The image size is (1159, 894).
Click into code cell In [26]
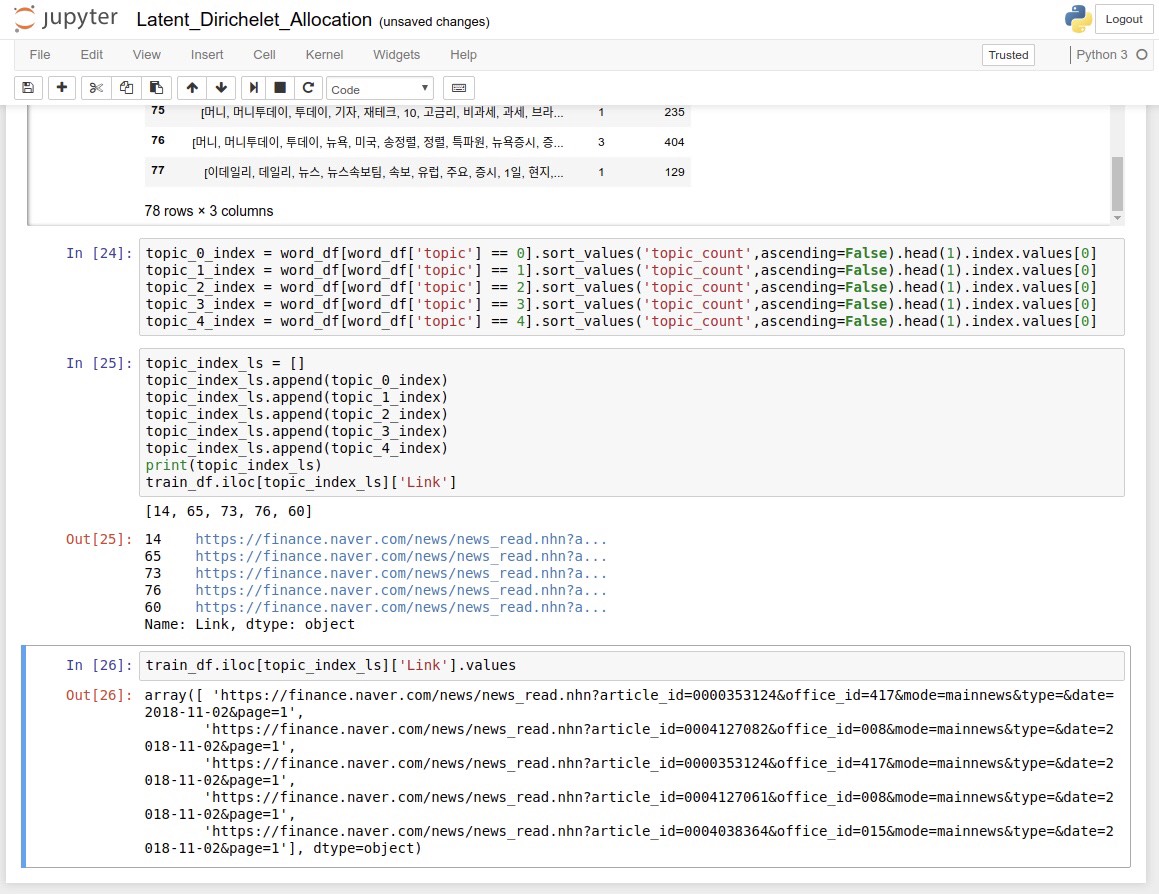631,666
